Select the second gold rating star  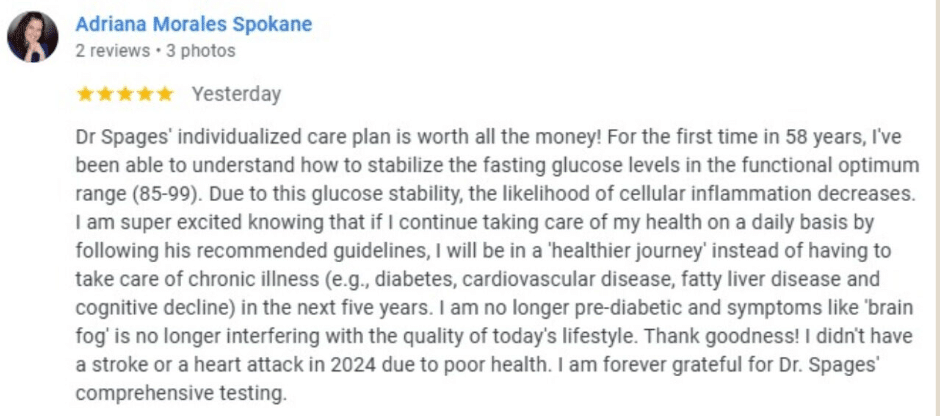[105, 94]
